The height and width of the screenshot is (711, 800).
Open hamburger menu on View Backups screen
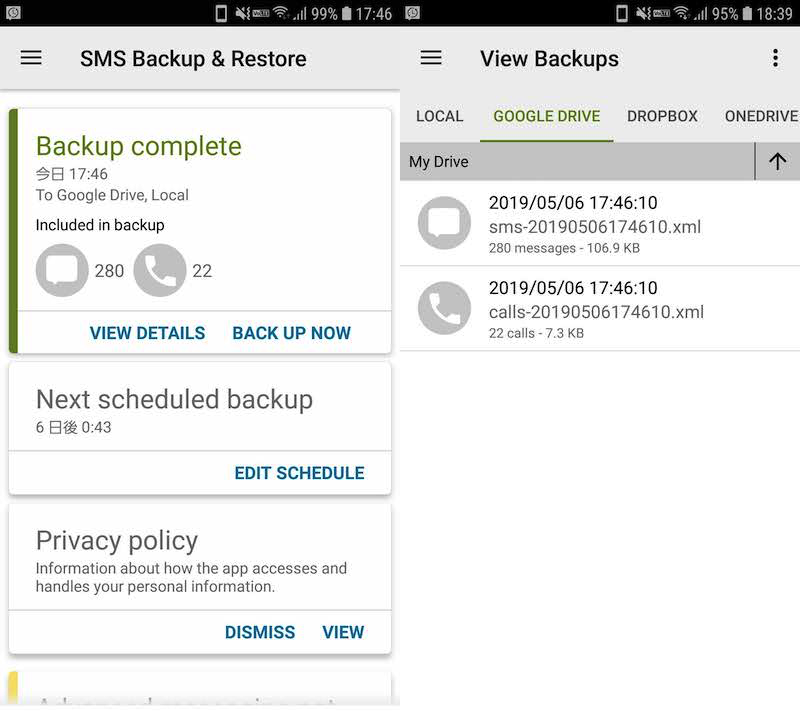(x=431, y=58)
